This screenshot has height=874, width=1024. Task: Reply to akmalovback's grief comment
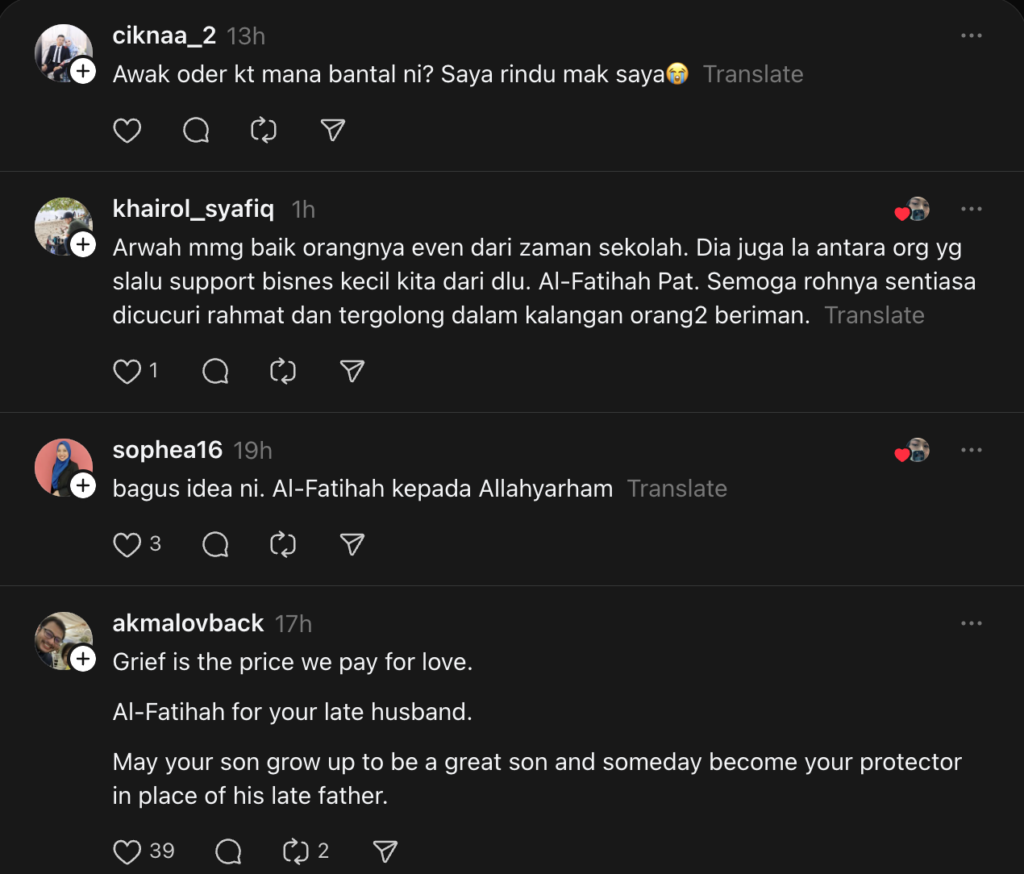point(228,851)
